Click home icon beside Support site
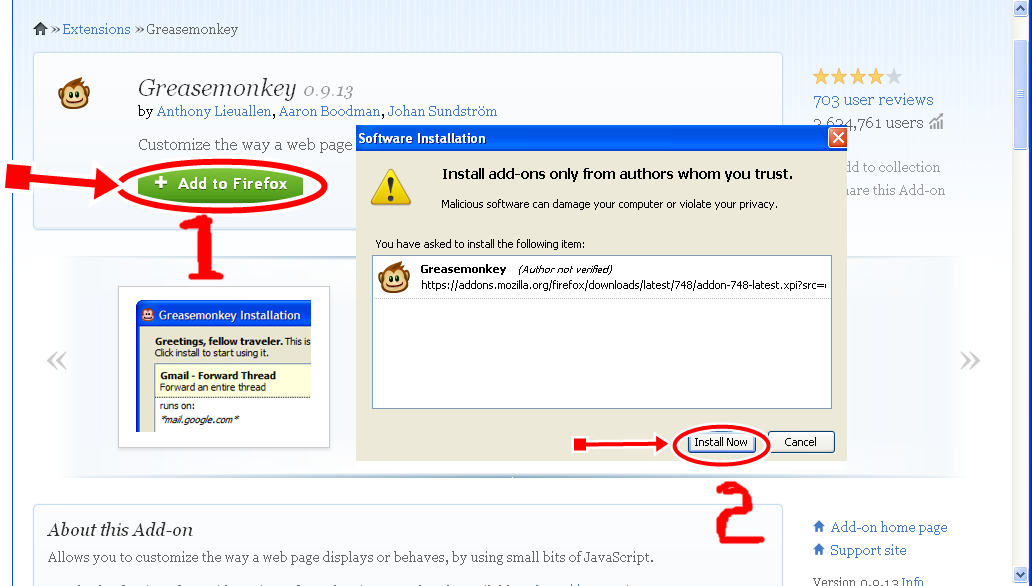Image resolution: width=1032 pixels, height=586 pixels. point(819,549)
